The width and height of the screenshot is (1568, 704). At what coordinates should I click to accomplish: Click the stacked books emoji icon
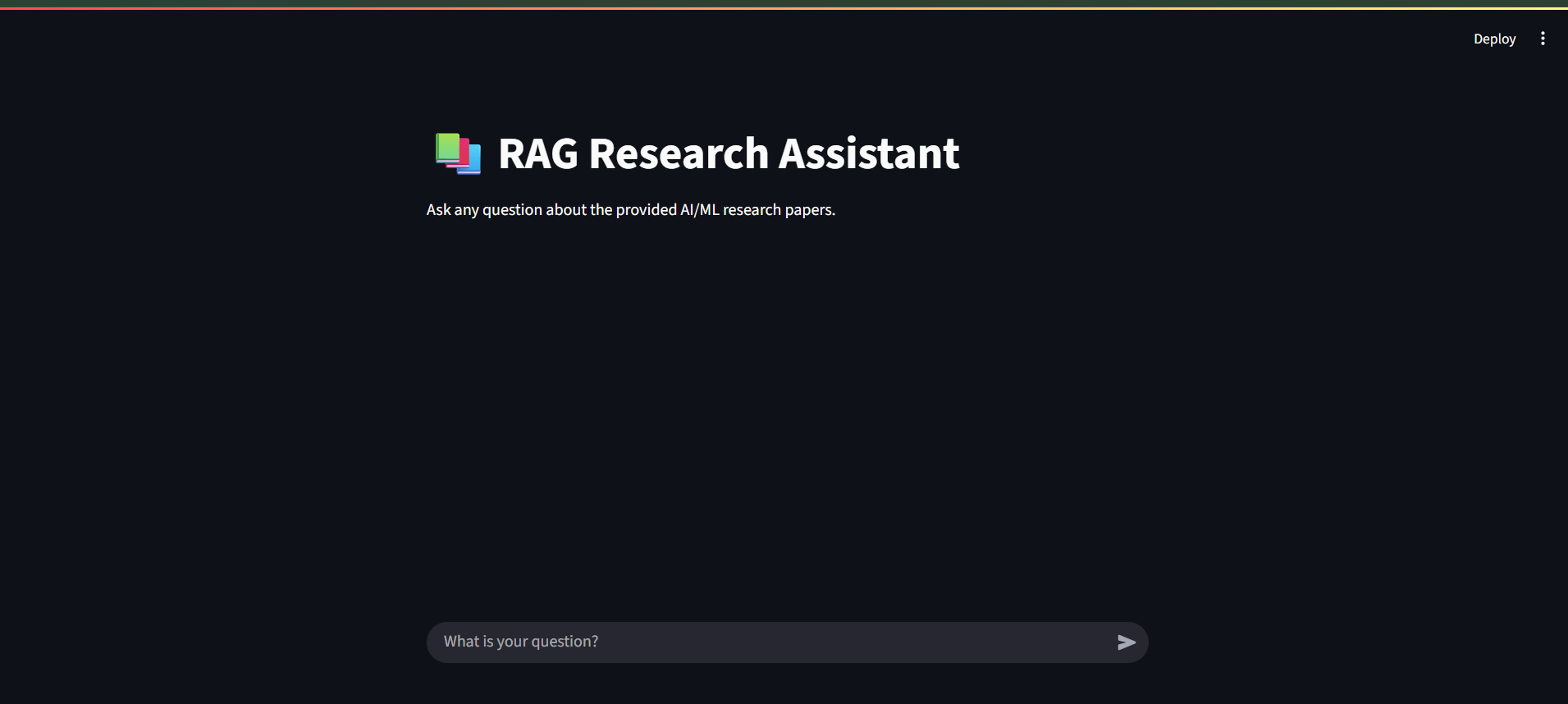point(458,153)
